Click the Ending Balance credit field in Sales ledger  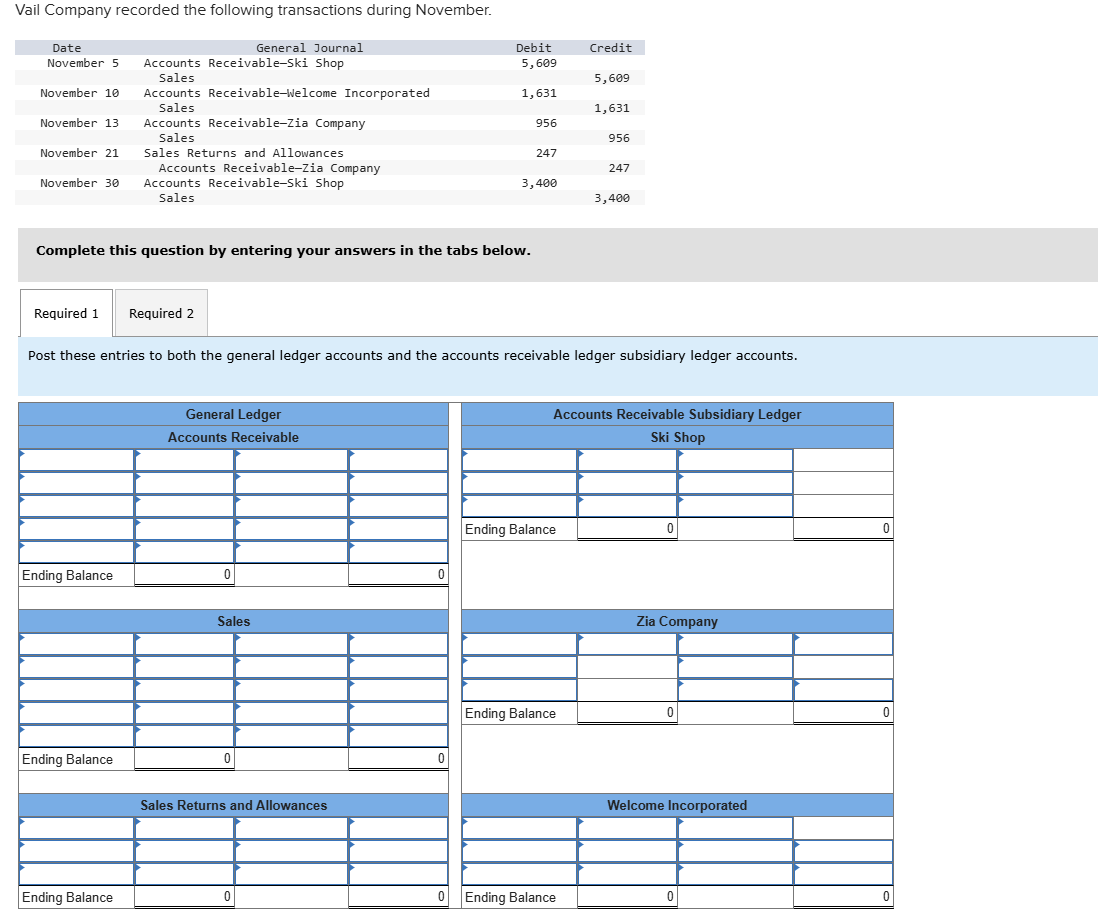[398, 758]
